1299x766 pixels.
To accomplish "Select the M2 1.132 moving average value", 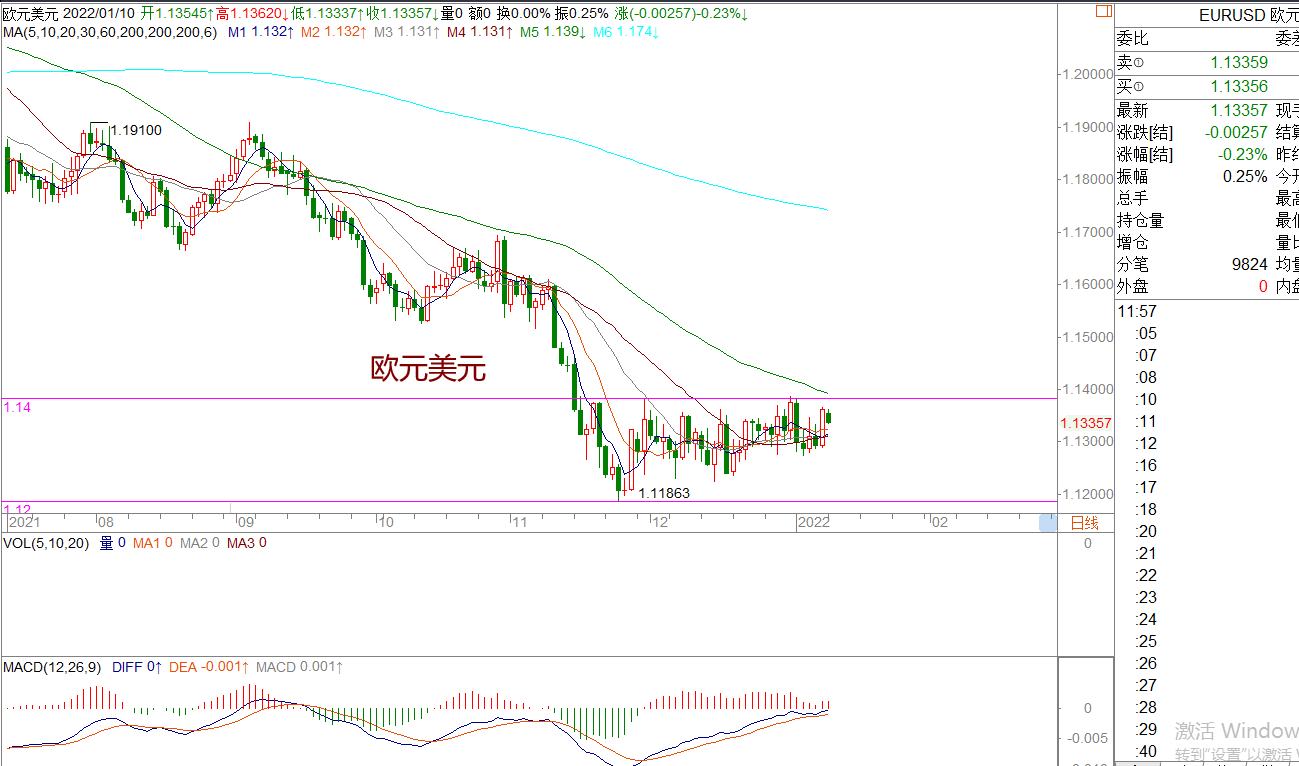I will [x=333, y=32].
